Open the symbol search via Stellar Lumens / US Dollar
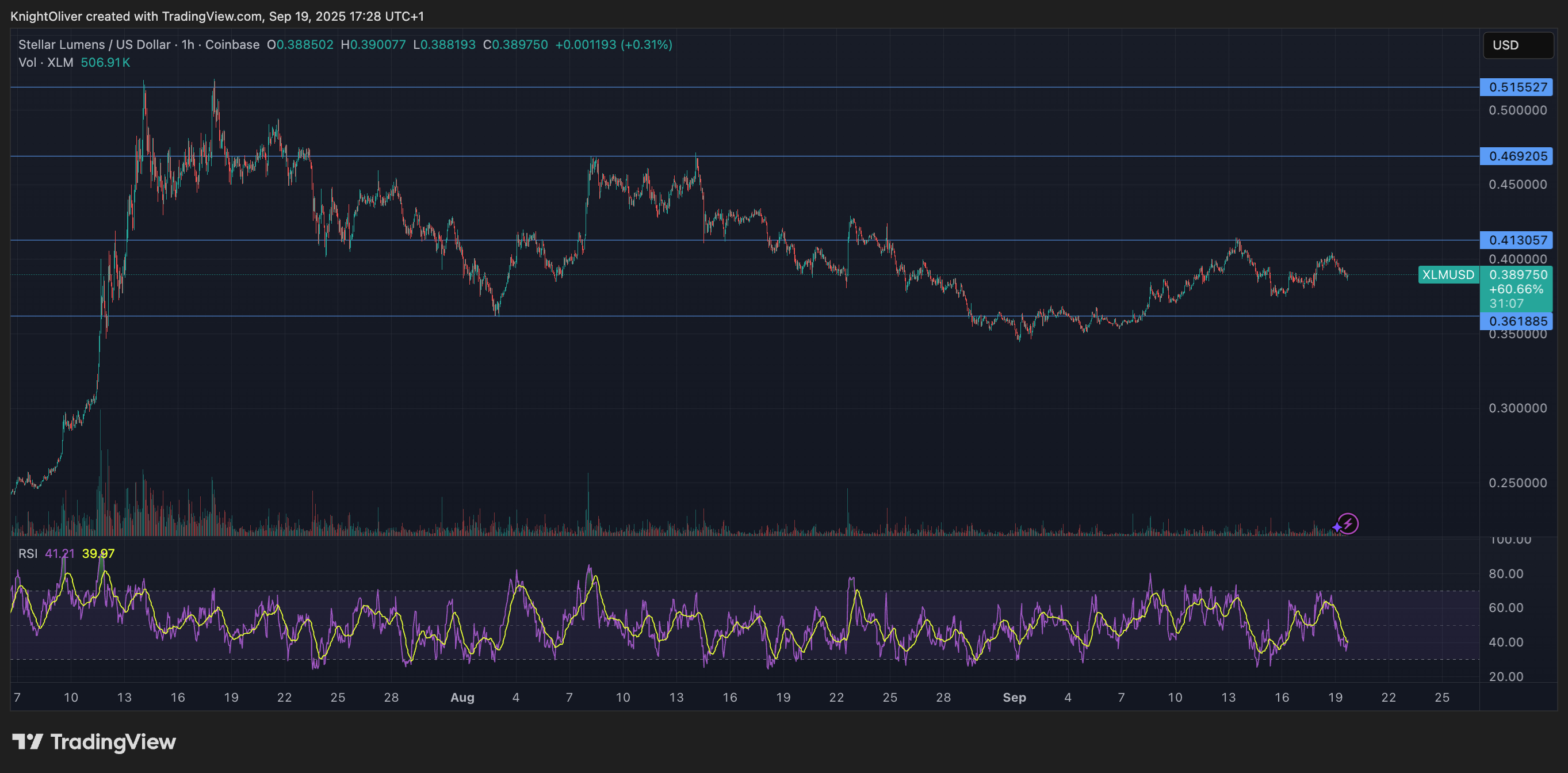 pyautogui.click(x=94, y=44)
